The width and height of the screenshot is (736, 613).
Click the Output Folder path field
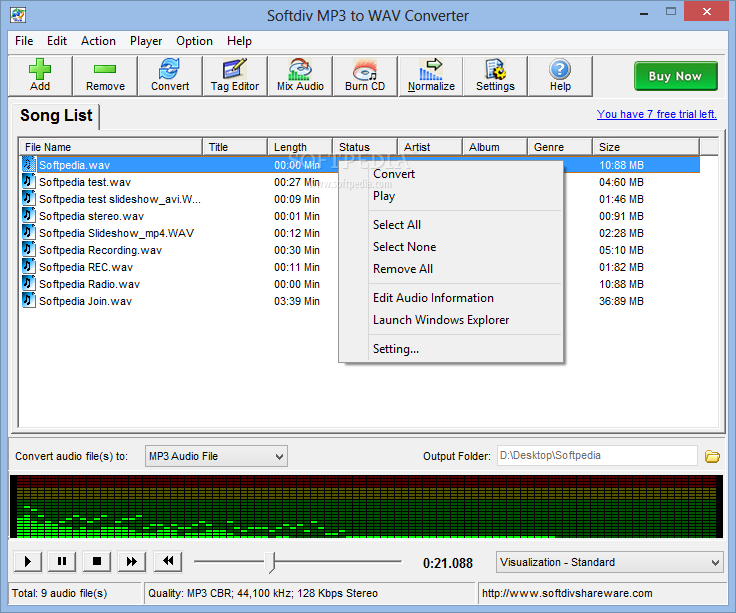coord(597,455)
